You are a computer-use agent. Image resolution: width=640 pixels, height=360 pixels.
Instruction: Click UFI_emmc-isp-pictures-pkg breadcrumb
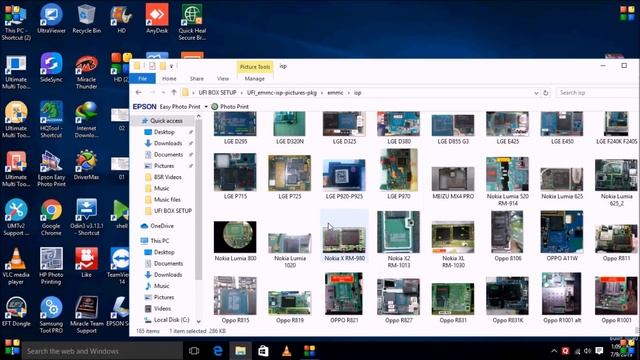(x=282, y=93)
